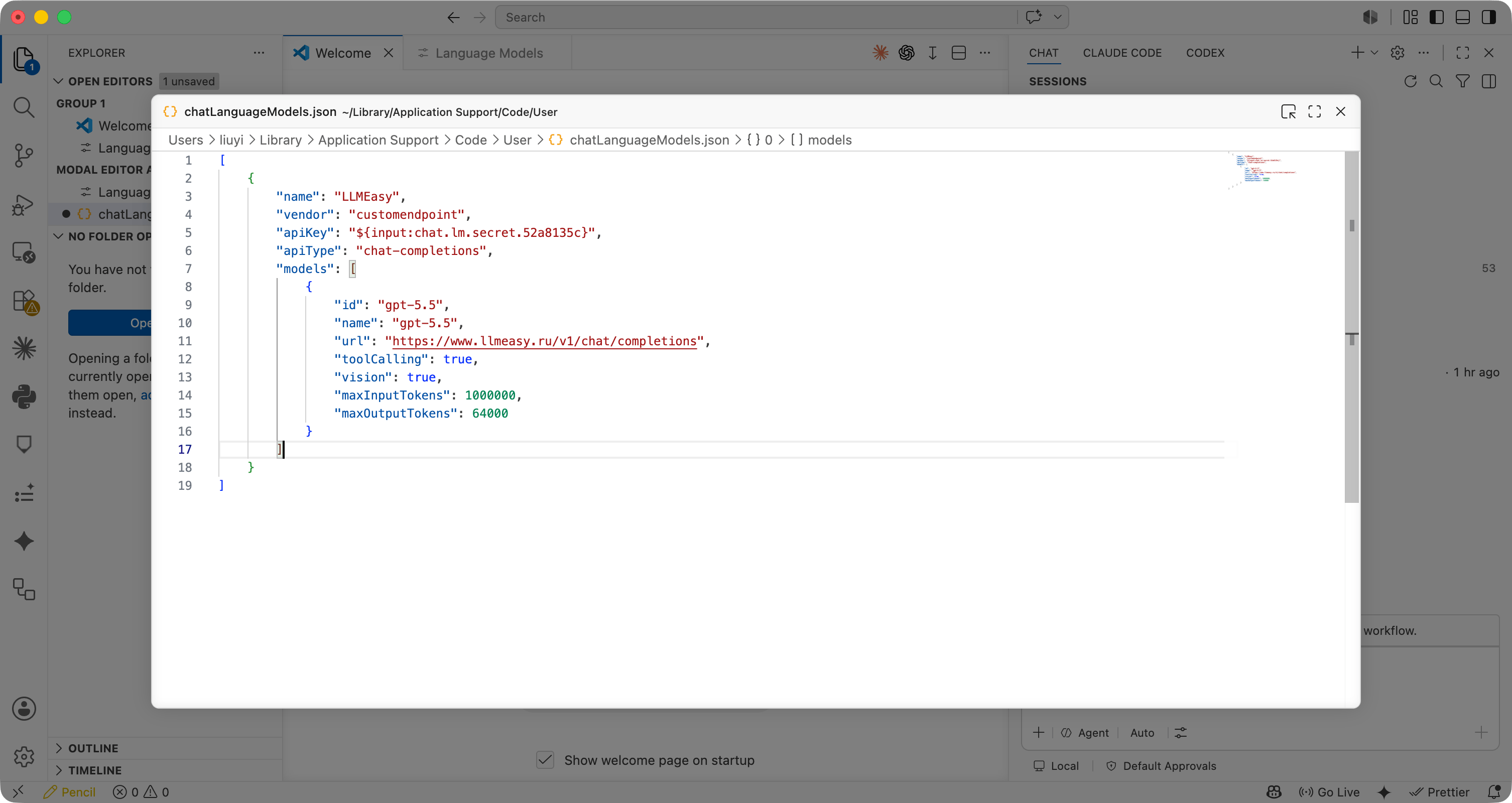The height and width of the screenshot is (803, 1512).
Task: Open Remote Explorer view
Action: click(x=24, y=252)
